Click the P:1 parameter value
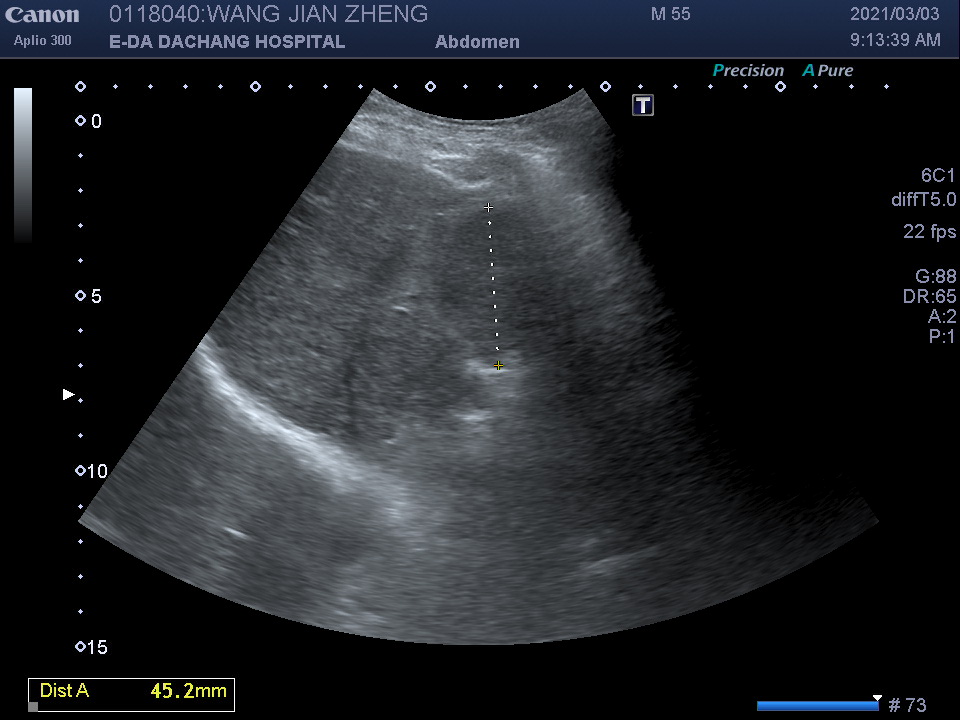Viewport: 960px width, 720px height. pos(942,336)
